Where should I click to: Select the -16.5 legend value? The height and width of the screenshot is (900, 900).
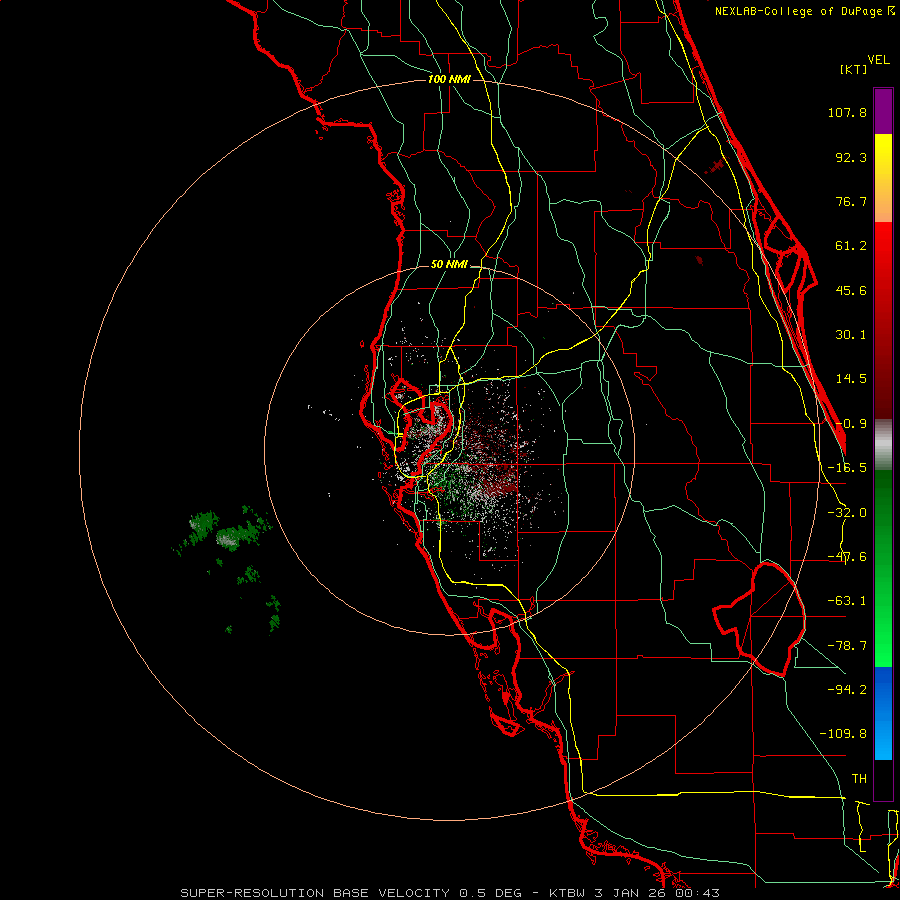click(847, 468)
